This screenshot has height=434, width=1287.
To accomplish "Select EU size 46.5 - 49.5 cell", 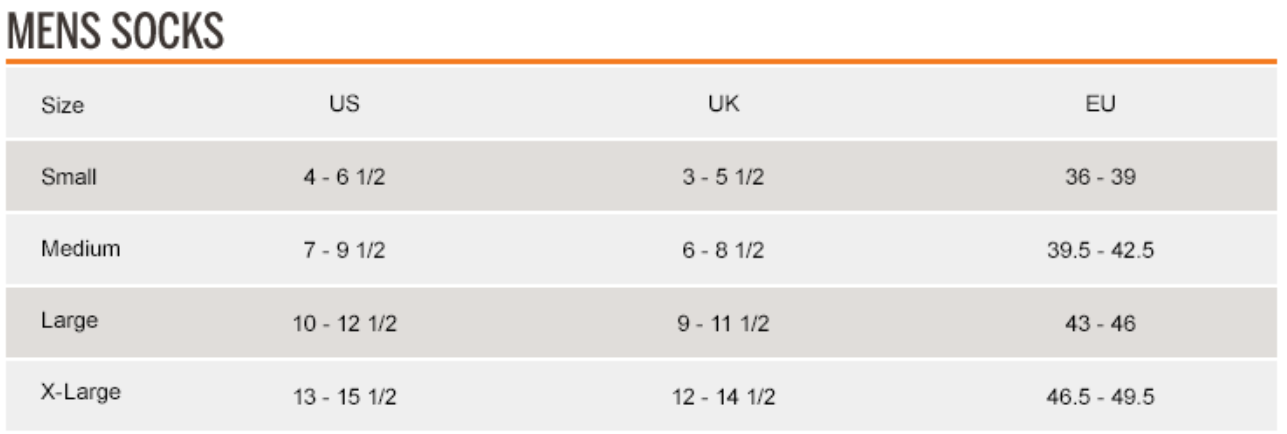I will click(1100, 397).
